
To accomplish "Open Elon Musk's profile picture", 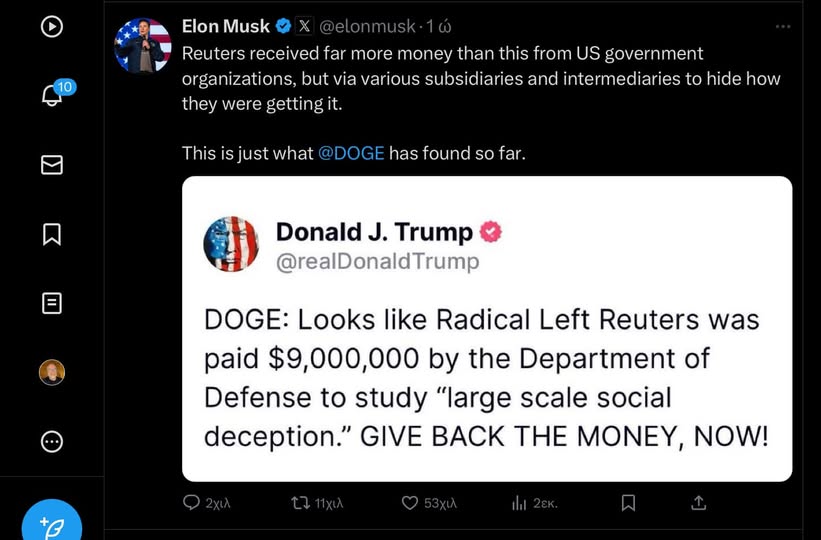I will tap(143, 45).
